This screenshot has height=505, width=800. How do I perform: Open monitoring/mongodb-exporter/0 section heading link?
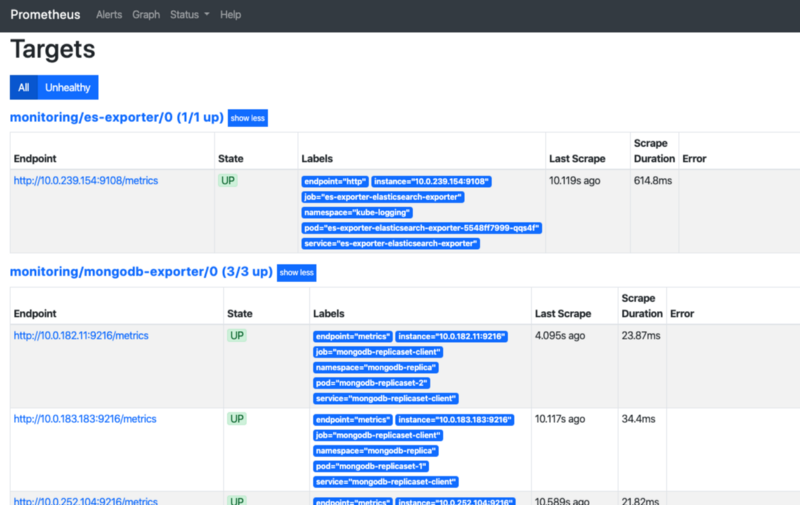pos(141,272)
